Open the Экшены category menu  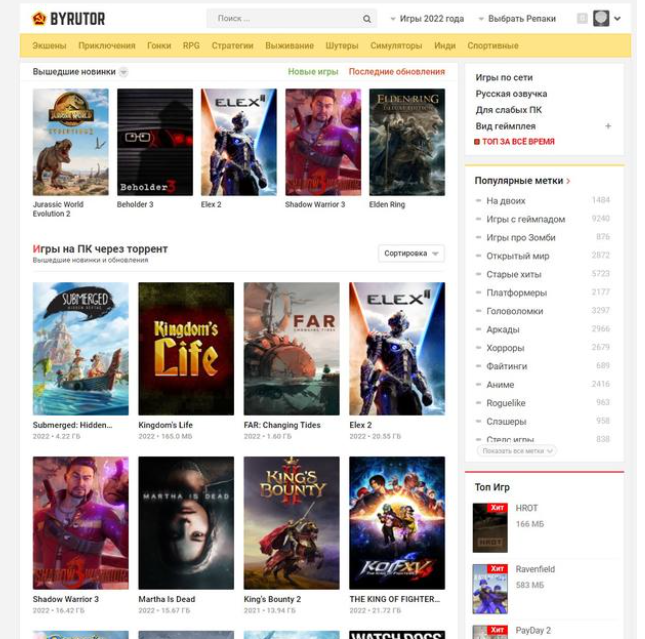(50, 45)
